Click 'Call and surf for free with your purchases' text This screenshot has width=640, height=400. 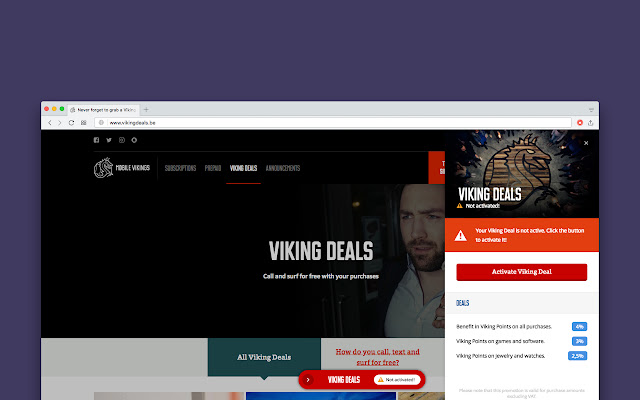point(321,276)
